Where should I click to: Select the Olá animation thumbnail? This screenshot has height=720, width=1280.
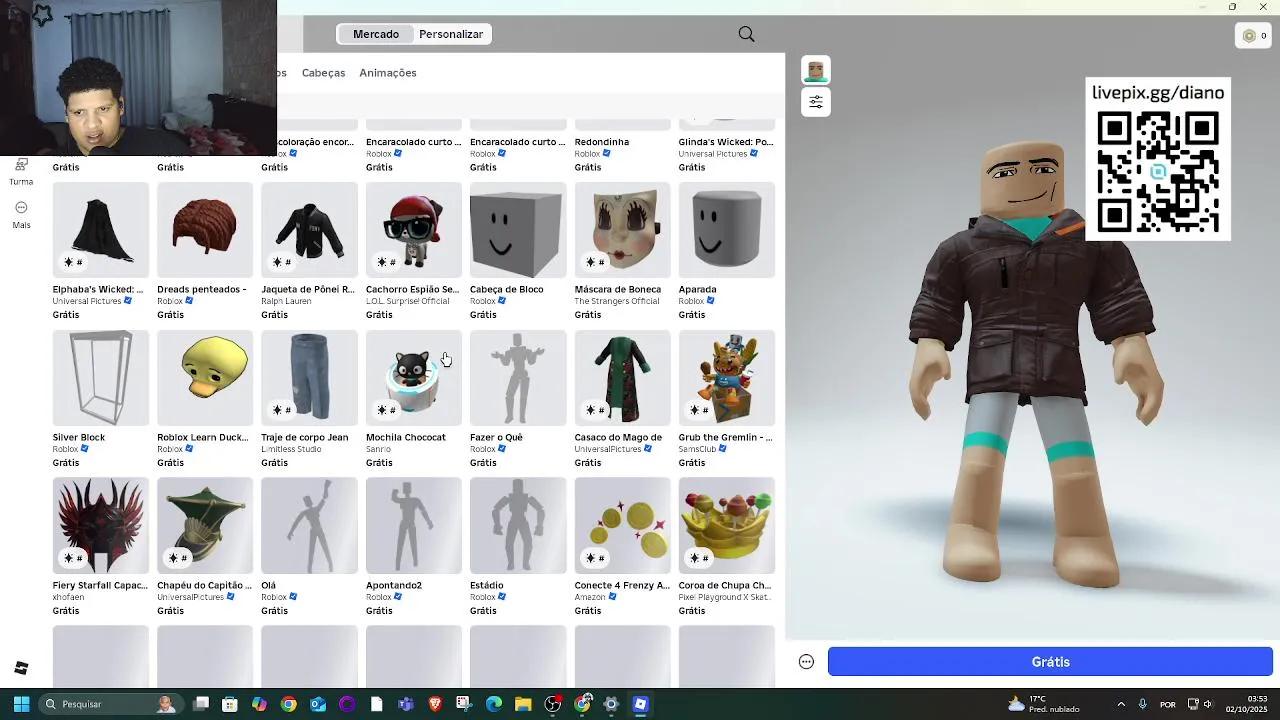pyautogui.click(x=309, y=526)
